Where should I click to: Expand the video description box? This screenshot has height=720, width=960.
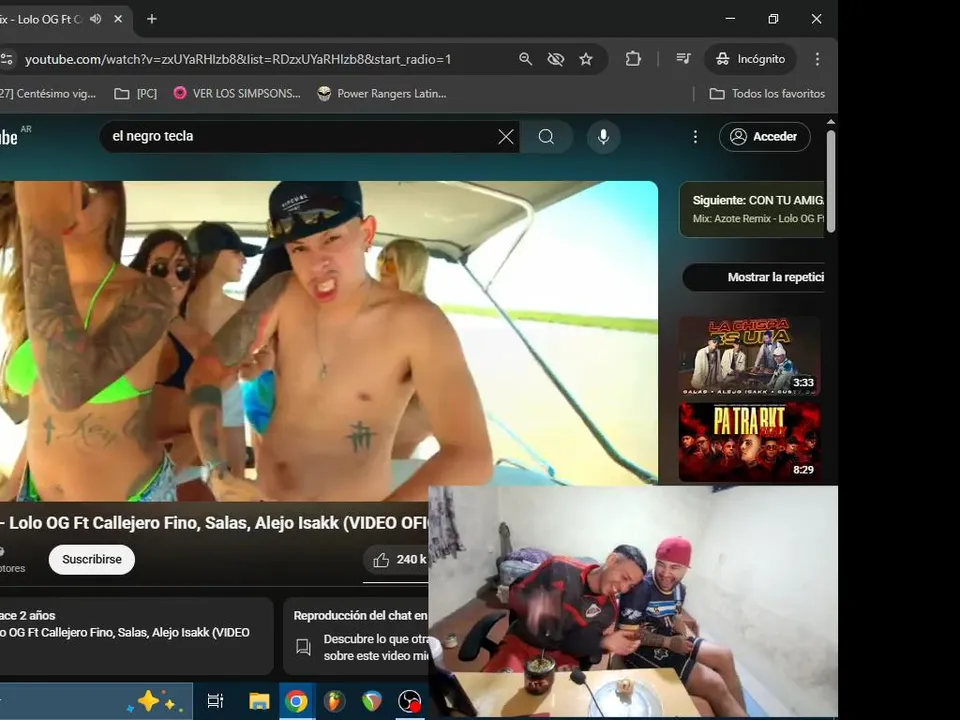(x=136, y=636)
